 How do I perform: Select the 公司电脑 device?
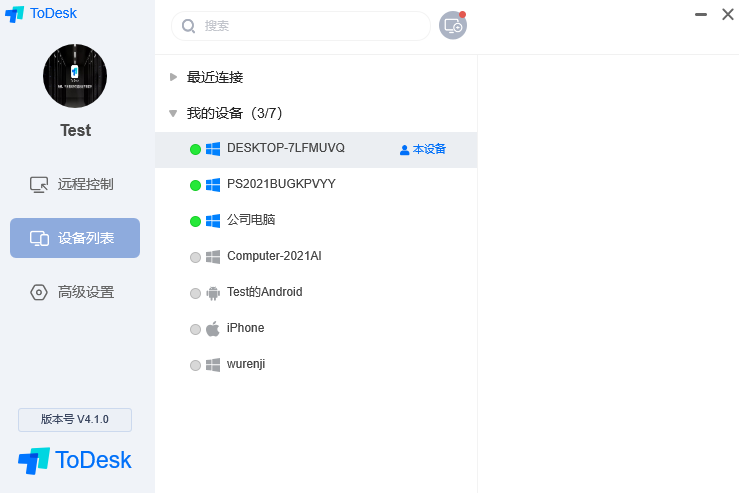(316, 221)
